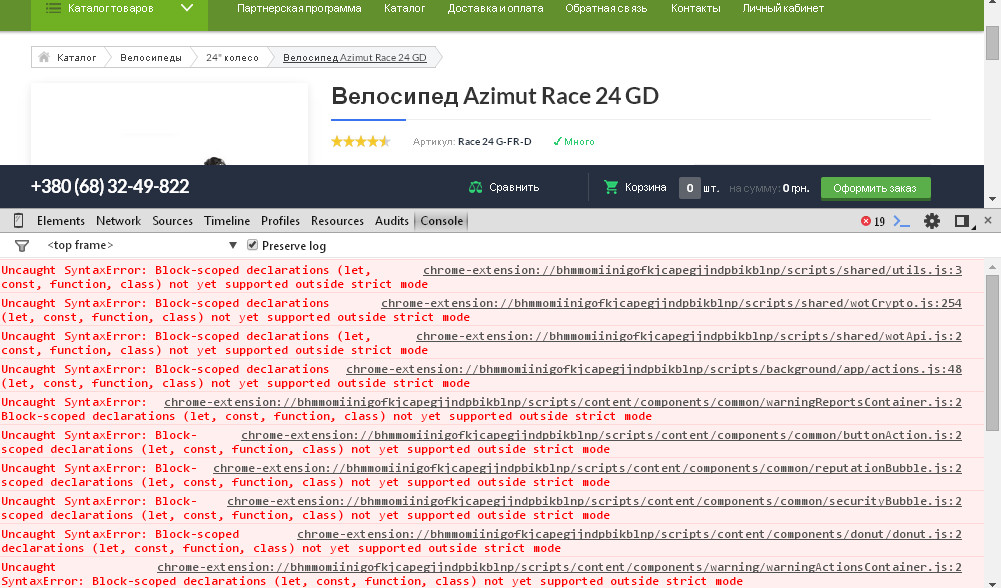The height and width of the screenshot is (588, 1001).
Task: Expand the Каталог товаров dropdown chevron
Action: click(186, 8)
